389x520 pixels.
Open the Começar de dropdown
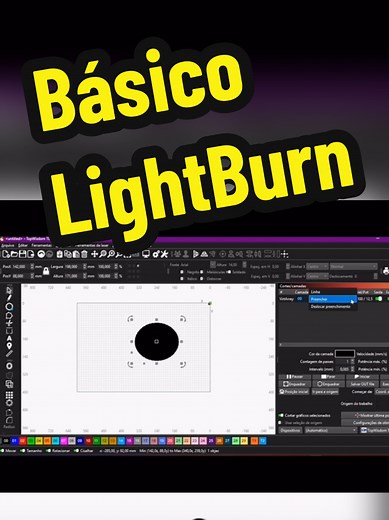coord(381,392)
